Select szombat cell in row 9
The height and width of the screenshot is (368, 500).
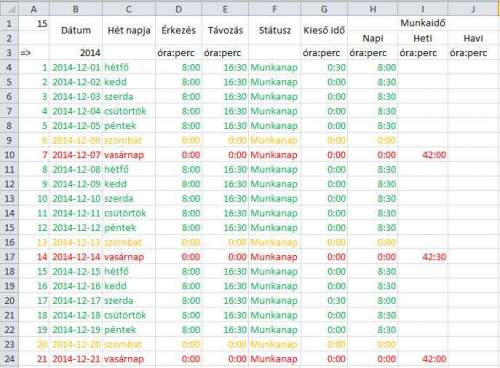[x=129, y=140]
